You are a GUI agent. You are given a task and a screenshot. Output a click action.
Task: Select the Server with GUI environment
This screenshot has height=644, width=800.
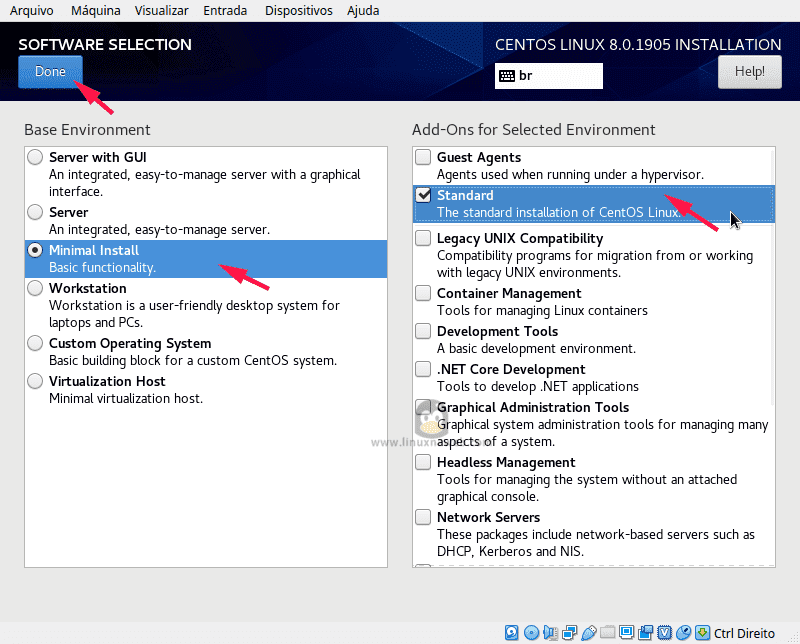pos(35,157)
